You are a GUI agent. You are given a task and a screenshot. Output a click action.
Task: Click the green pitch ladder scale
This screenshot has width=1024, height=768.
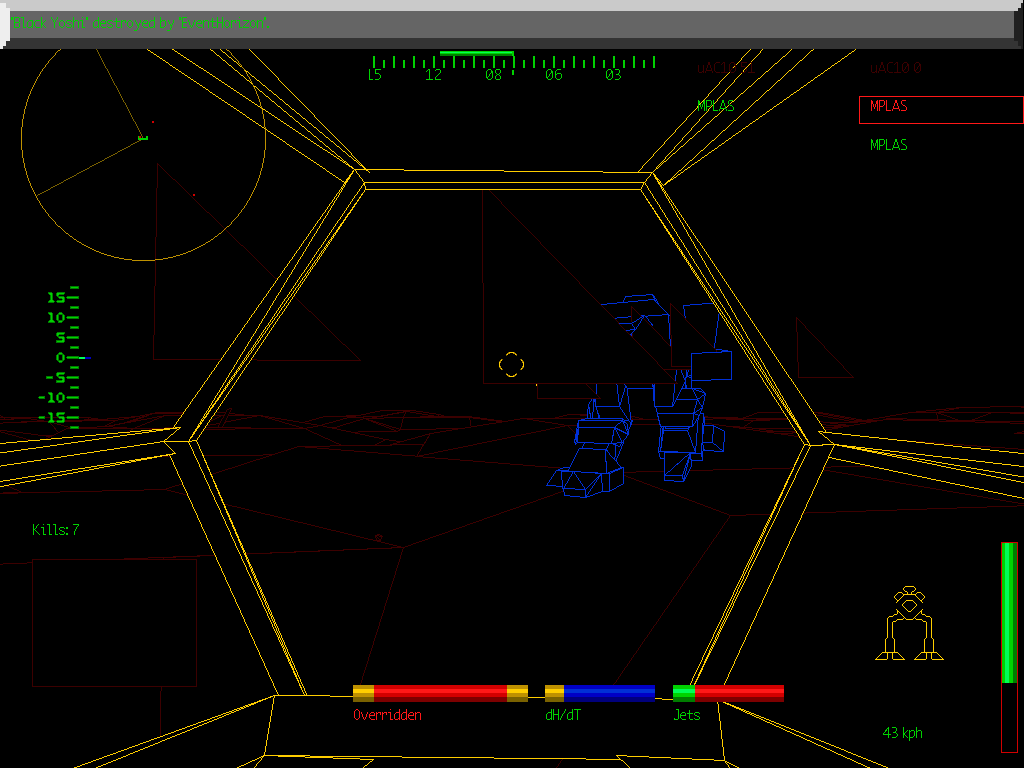coord(62,357)
